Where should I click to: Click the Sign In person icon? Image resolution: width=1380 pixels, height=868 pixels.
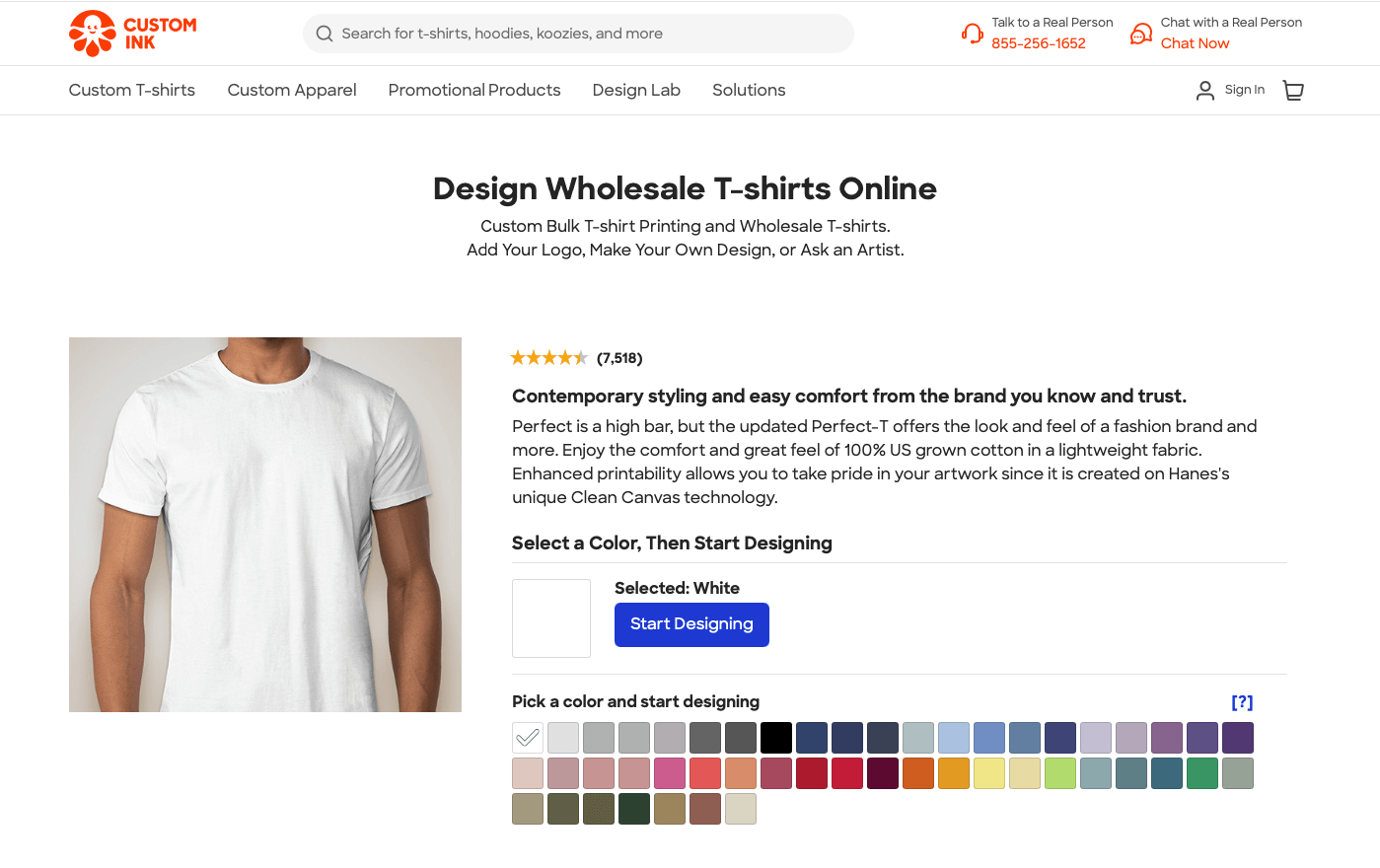pos(1204,90)
